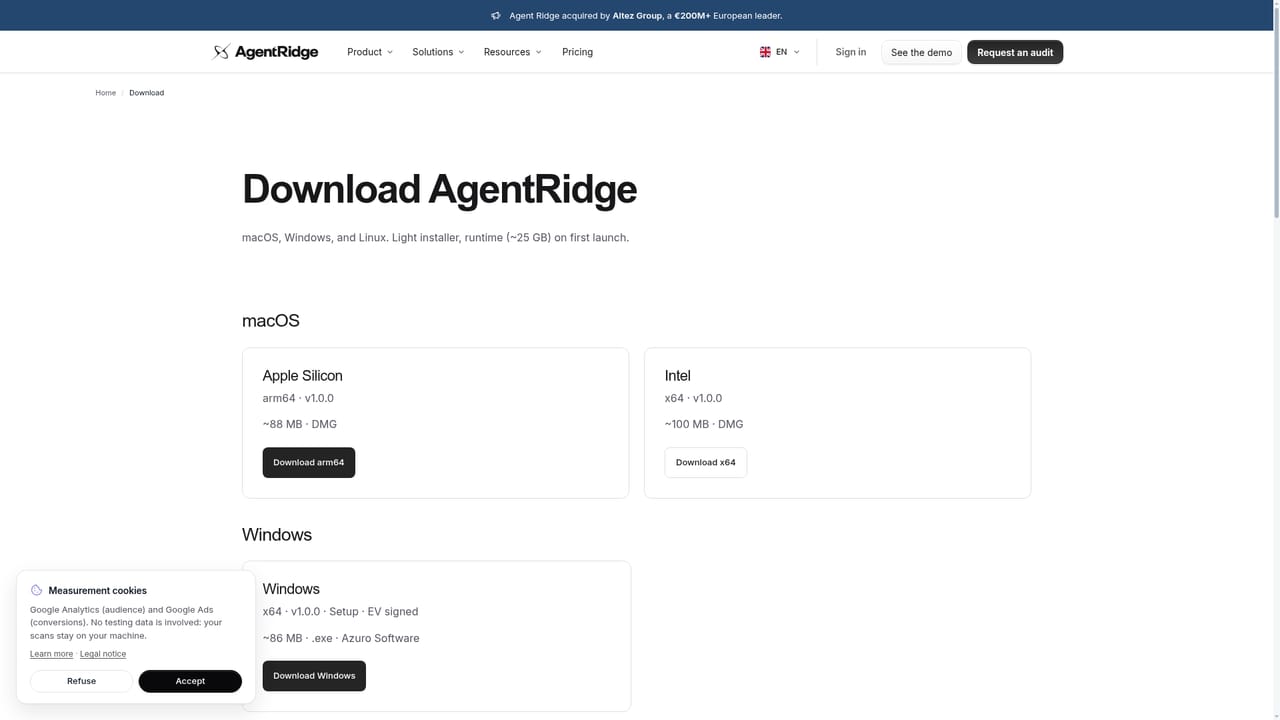Refuse measurement cookies

81,681
